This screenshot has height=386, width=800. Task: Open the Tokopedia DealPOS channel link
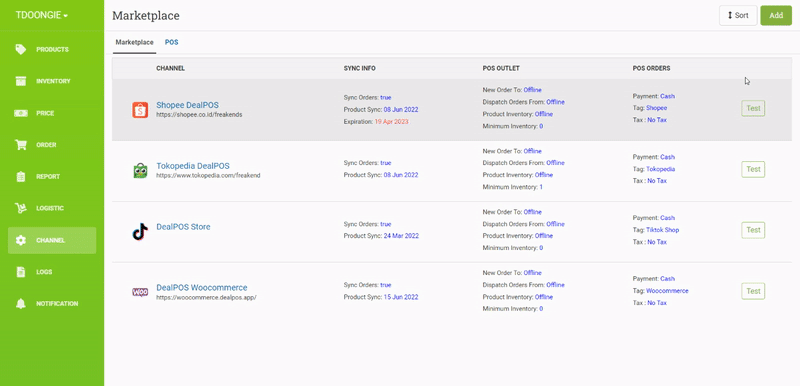[x=193, y=166]
